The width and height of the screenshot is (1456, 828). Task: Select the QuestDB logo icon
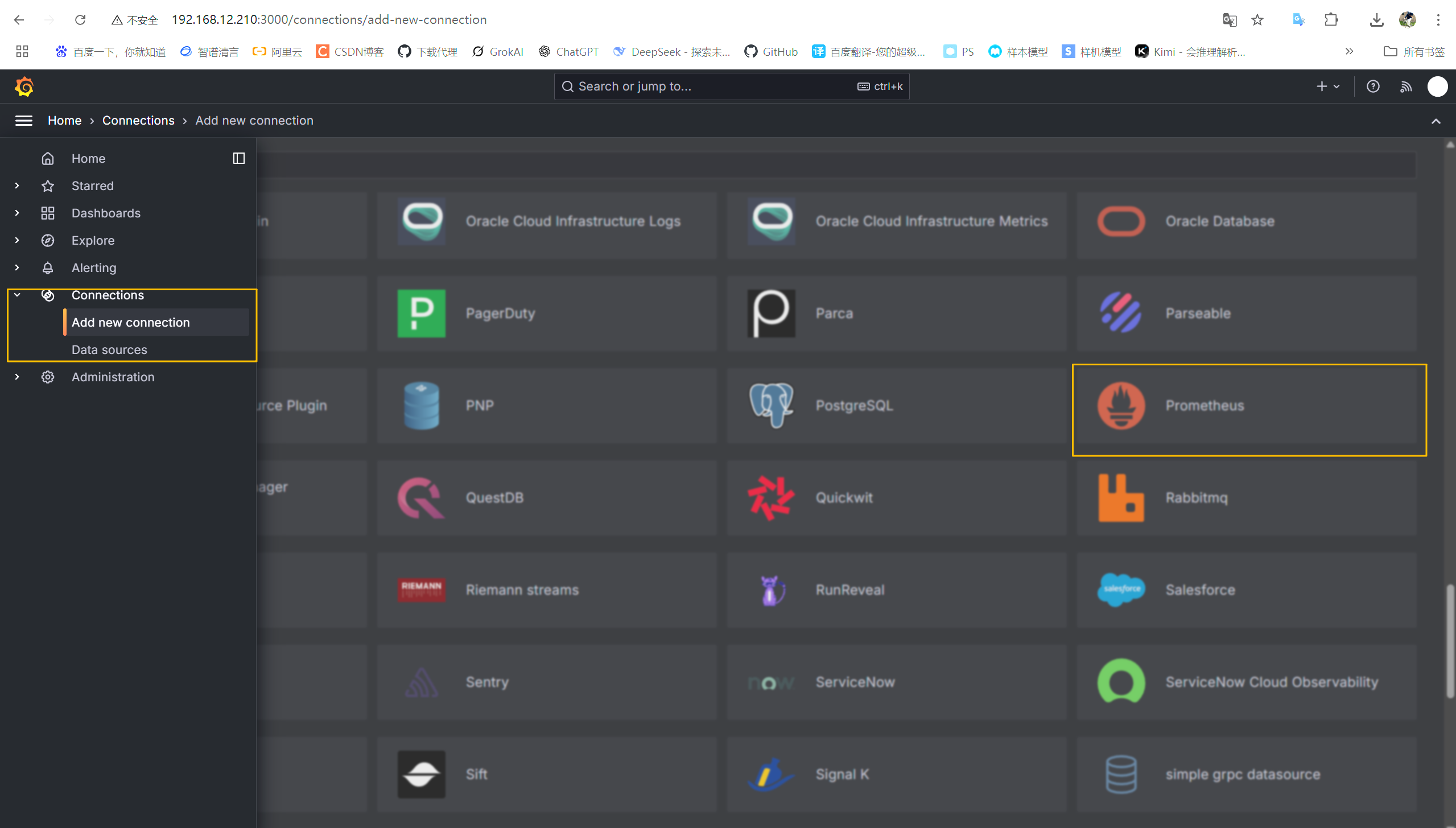(421, 497)
